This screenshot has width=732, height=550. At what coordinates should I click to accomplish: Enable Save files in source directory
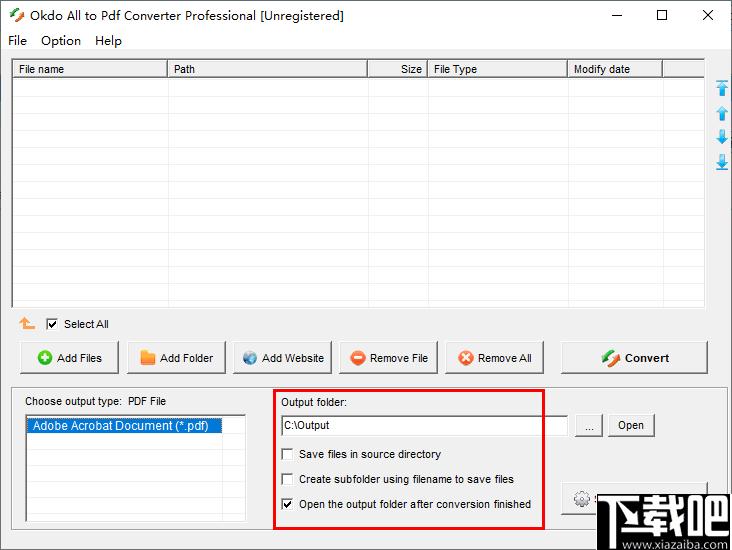click(x=288, y=454)
